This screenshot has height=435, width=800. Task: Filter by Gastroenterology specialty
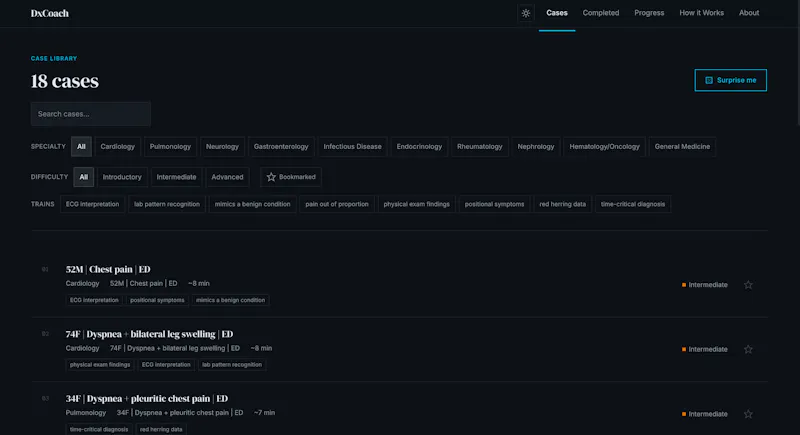[x=281, y=147]
